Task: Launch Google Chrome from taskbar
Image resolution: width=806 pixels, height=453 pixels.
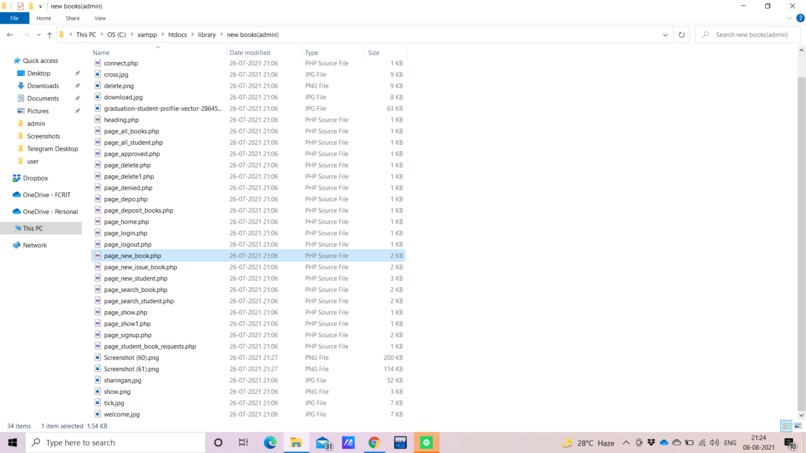Action: pyautogui.click(x=374, y=443)
